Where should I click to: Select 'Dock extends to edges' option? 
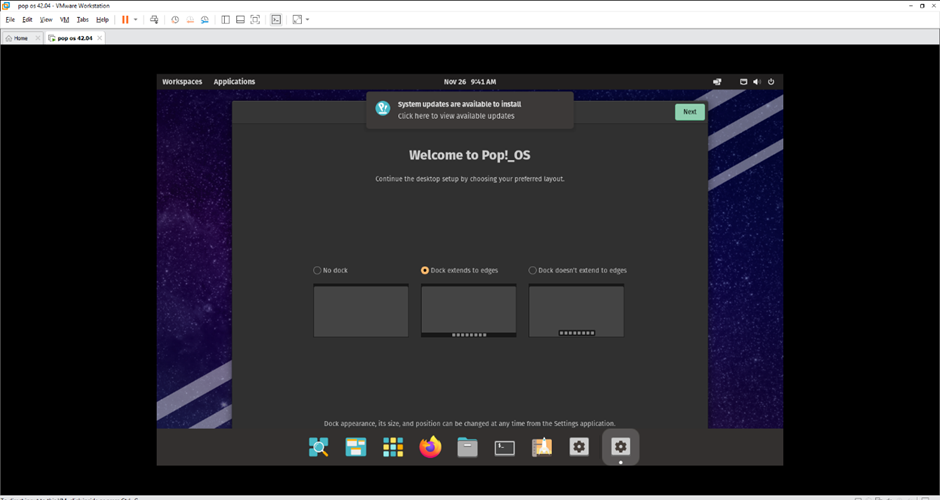(x=426, y=270)
